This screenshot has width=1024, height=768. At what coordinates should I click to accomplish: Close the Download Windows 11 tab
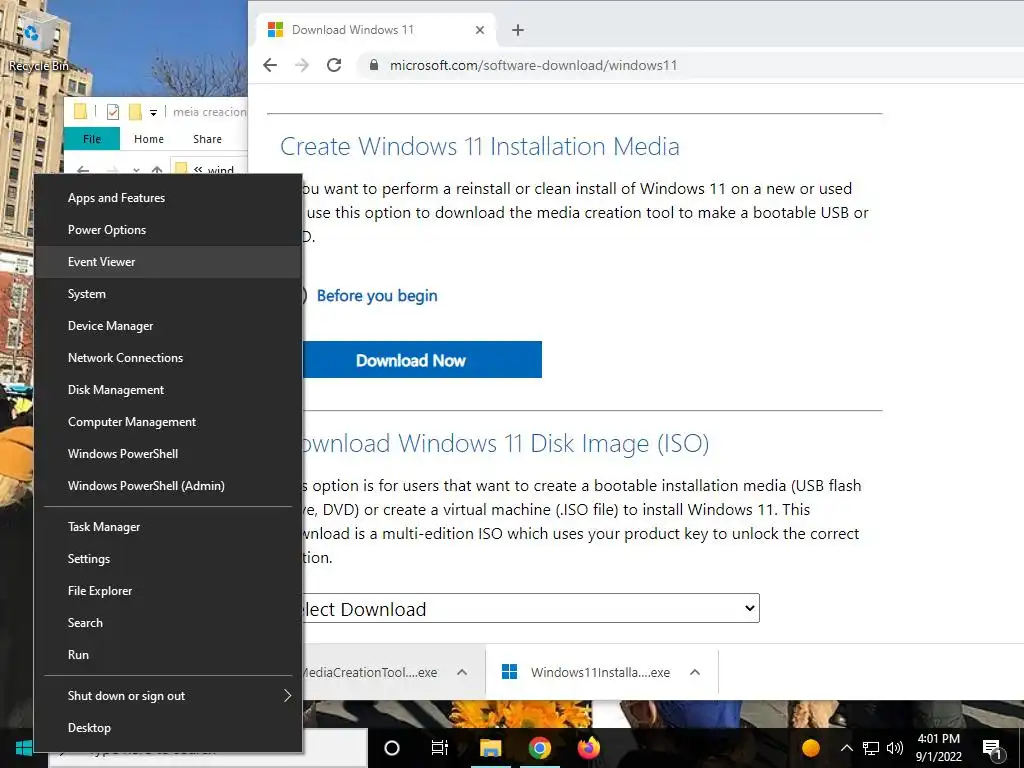pos(480,30)
